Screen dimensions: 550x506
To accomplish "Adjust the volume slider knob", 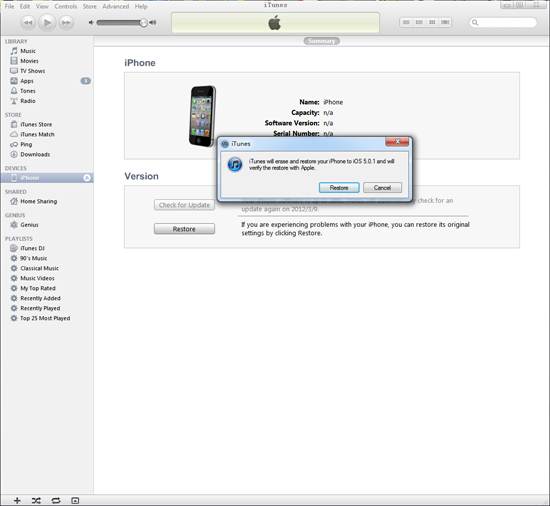I will click(143, 23).
